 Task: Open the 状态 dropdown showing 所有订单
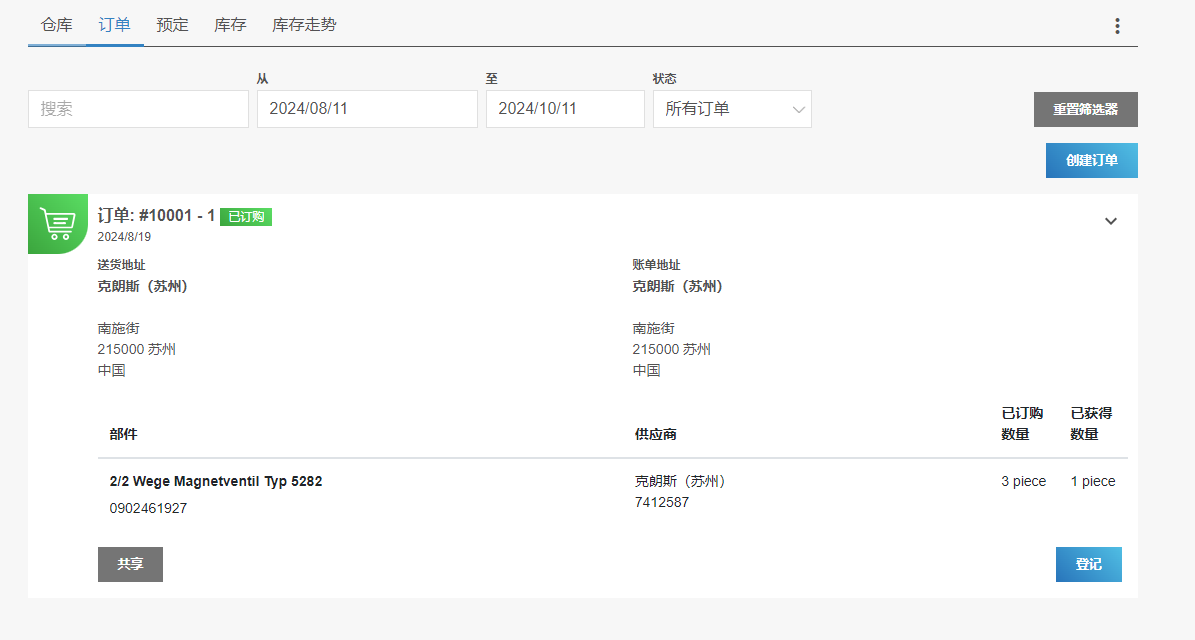tap(732, 109)
